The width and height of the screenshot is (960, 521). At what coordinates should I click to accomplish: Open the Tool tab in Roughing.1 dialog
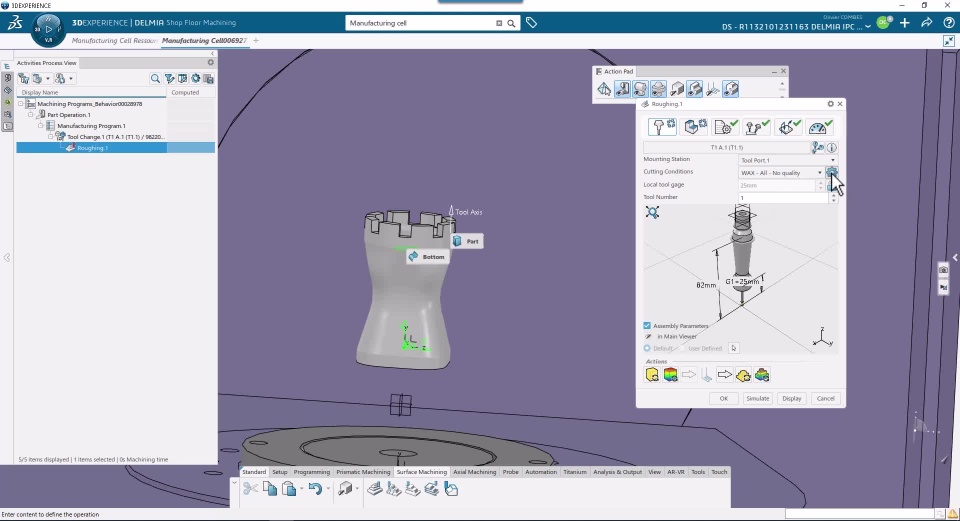point(662,127)
